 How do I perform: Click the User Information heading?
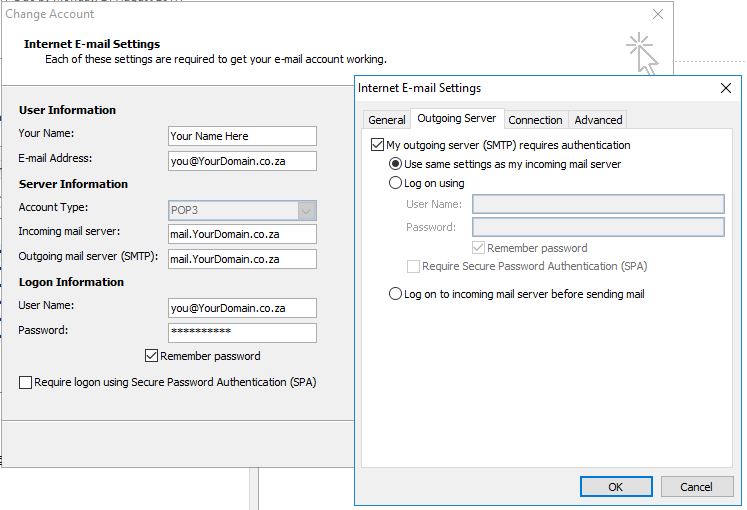pyautogui.click(x=67, y=110)
